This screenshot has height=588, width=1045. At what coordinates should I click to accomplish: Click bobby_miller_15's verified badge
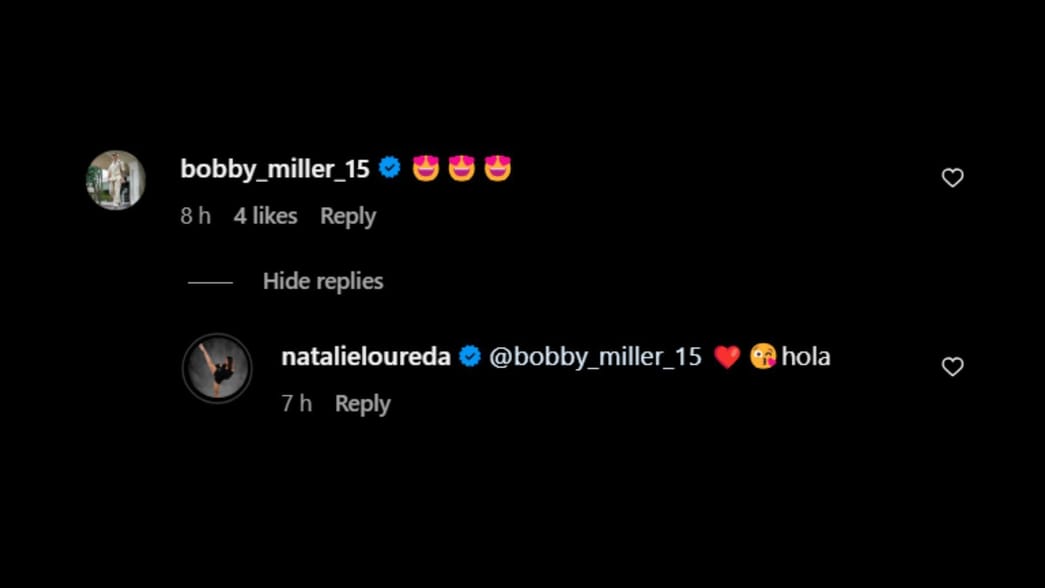pos(389,168)
